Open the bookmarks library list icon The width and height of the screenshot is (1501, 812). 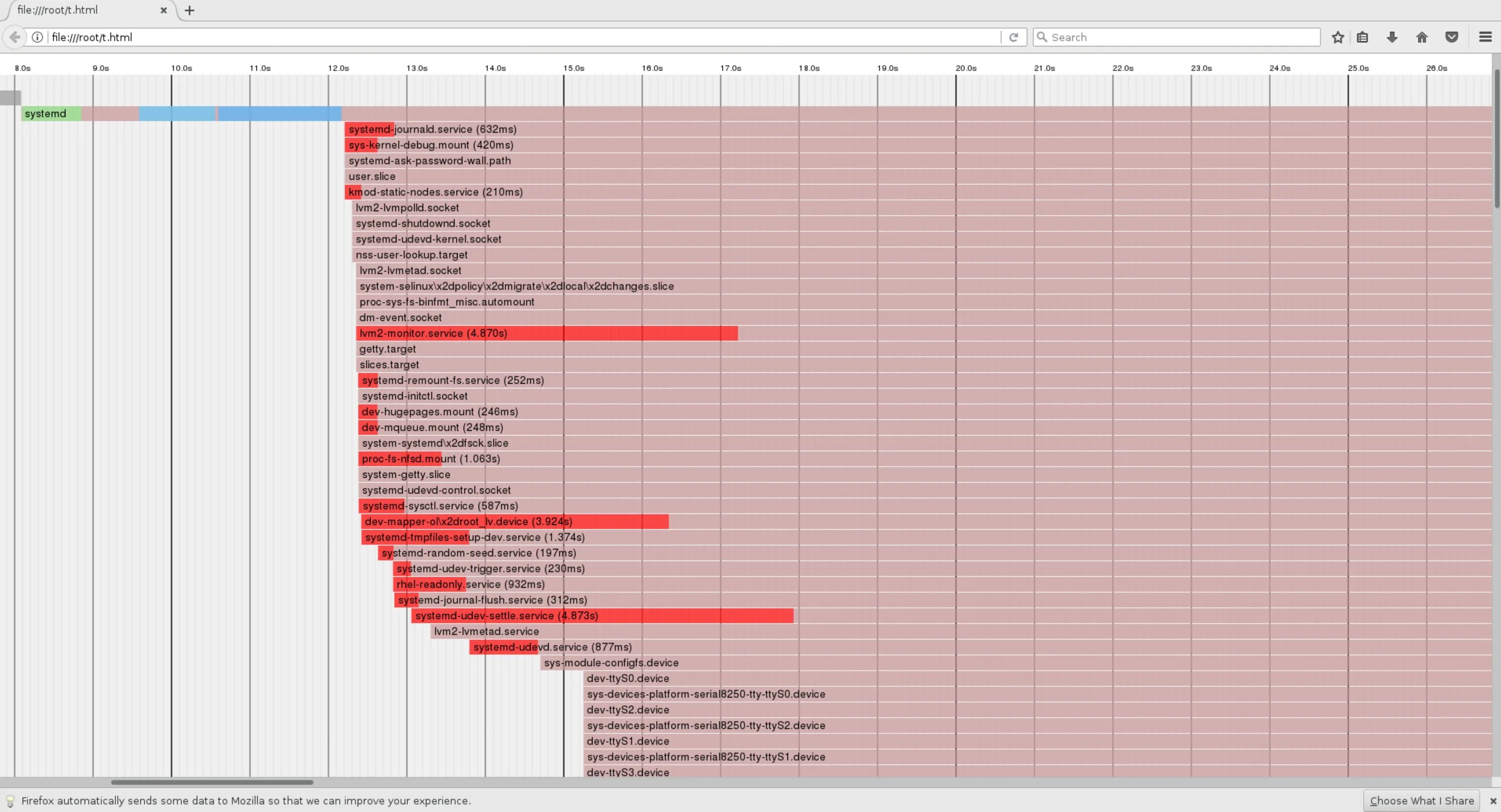coord(1362,37)
